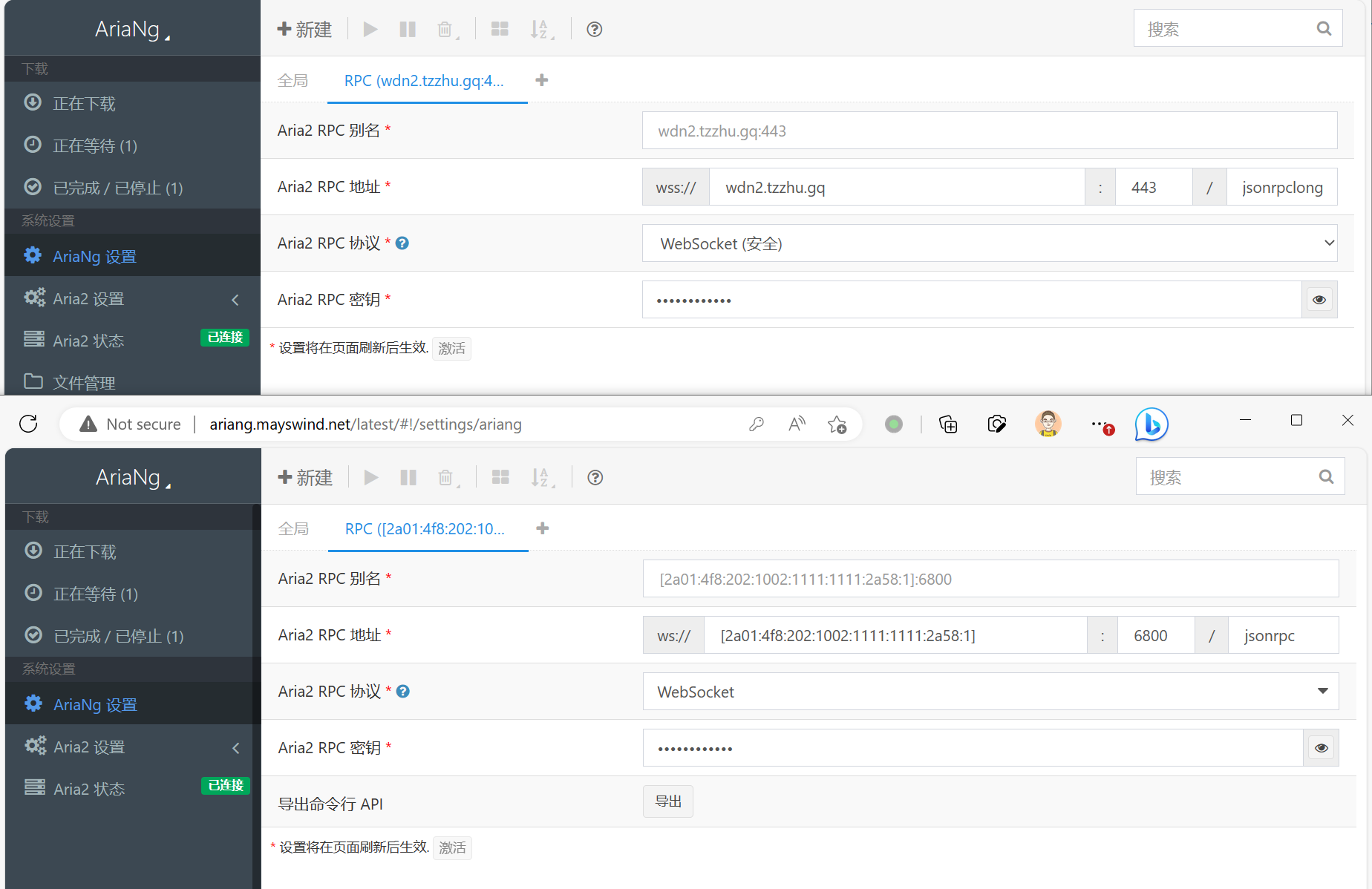Reveal the RPC secret for wdn2.tzzhu.gq

coord(1319,300)
